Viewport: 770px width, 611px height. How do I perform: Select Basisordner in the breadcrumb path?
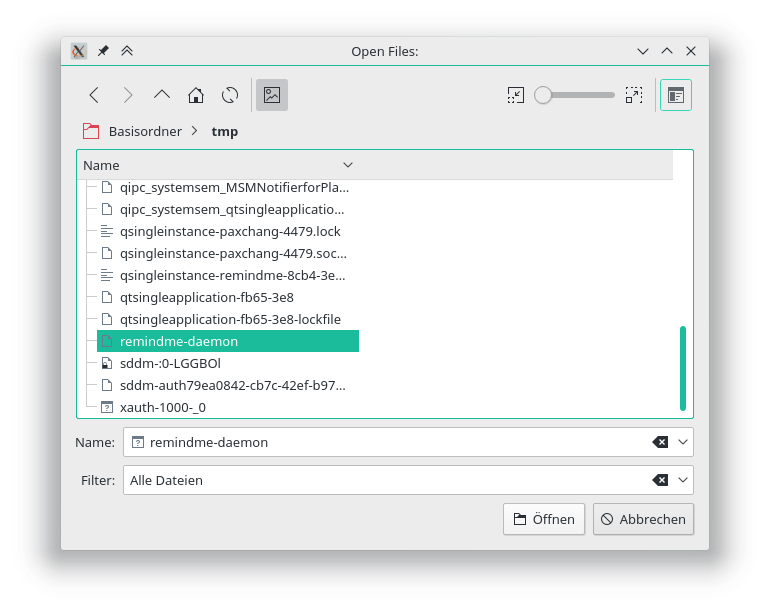(x=143, y=131)
